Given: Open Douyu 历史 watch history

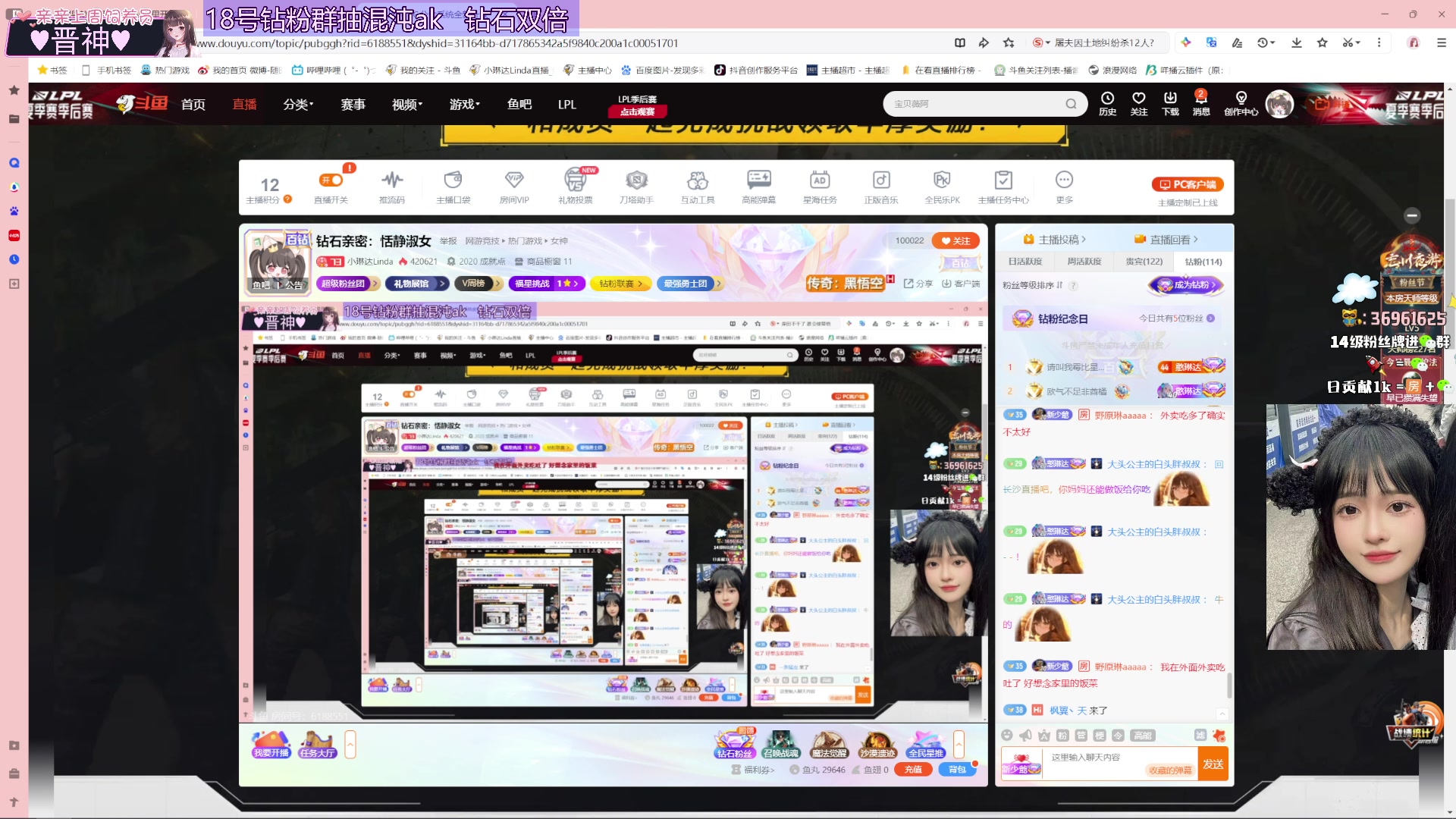Looking at the screenshot, I should [1108, 104].
